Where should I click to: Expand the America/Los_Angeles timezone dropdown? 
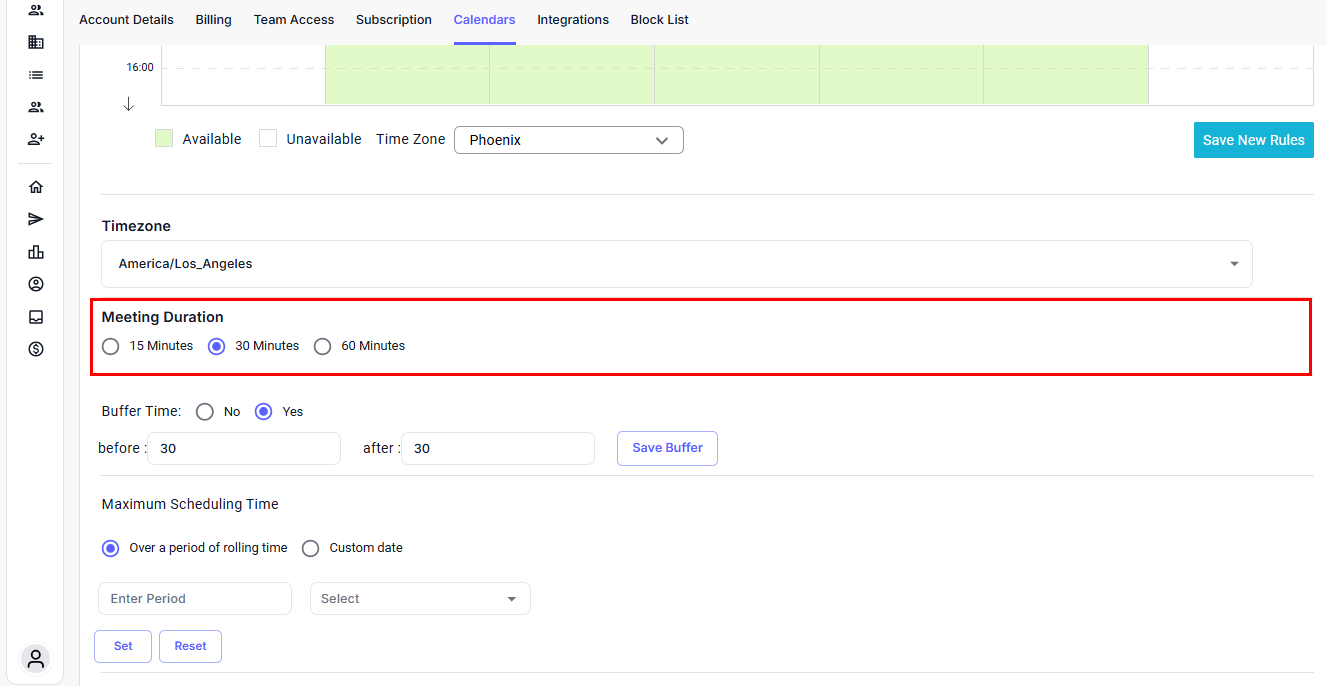pos(676,264)
